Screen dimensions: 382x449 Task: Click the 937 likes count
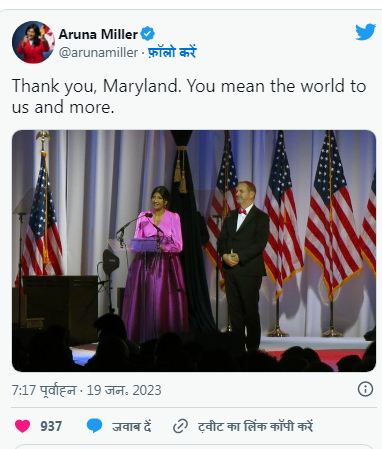[x=51, y=426]
